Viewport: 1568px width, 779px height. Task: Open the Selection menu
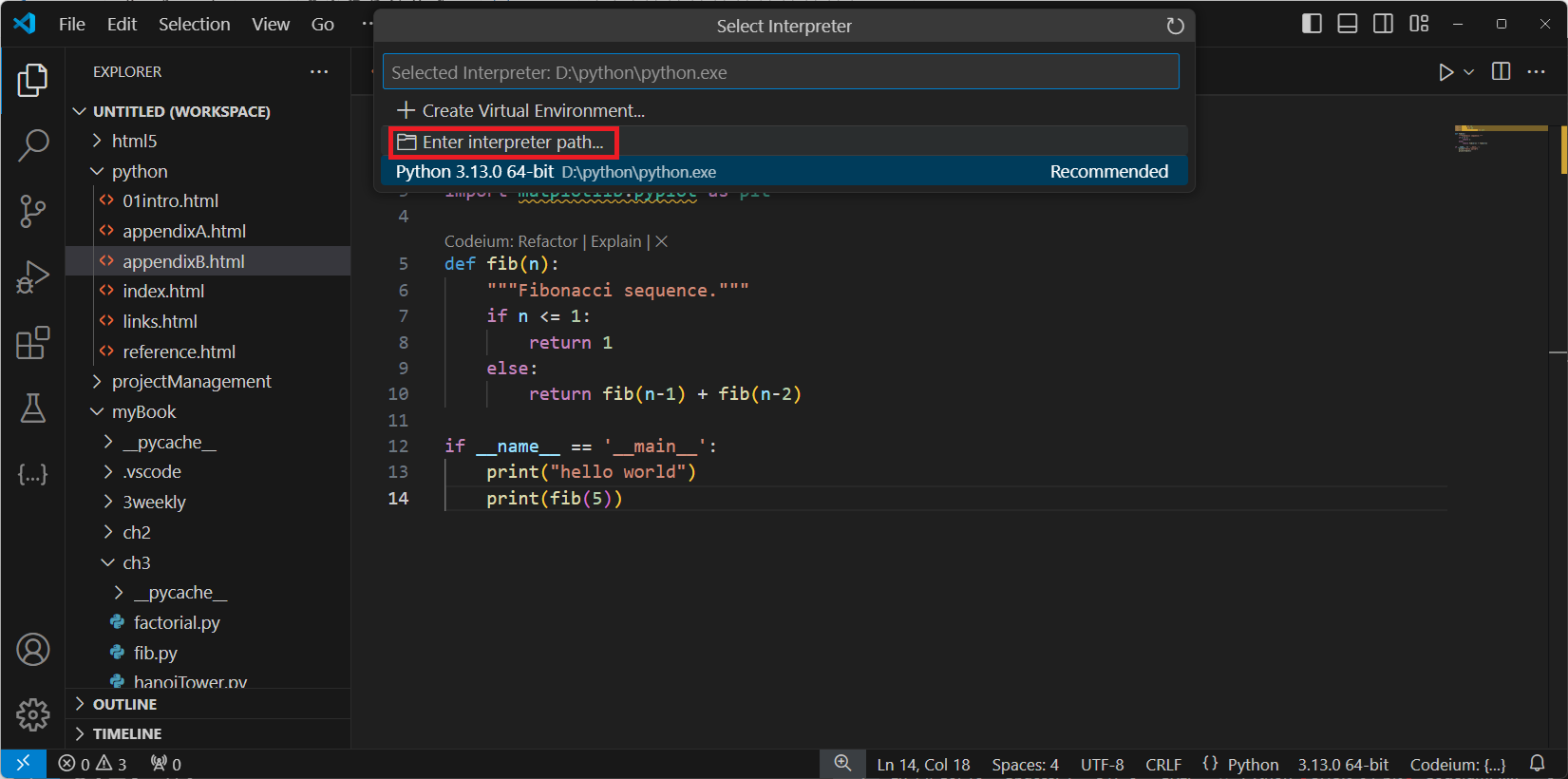(194, 25)
